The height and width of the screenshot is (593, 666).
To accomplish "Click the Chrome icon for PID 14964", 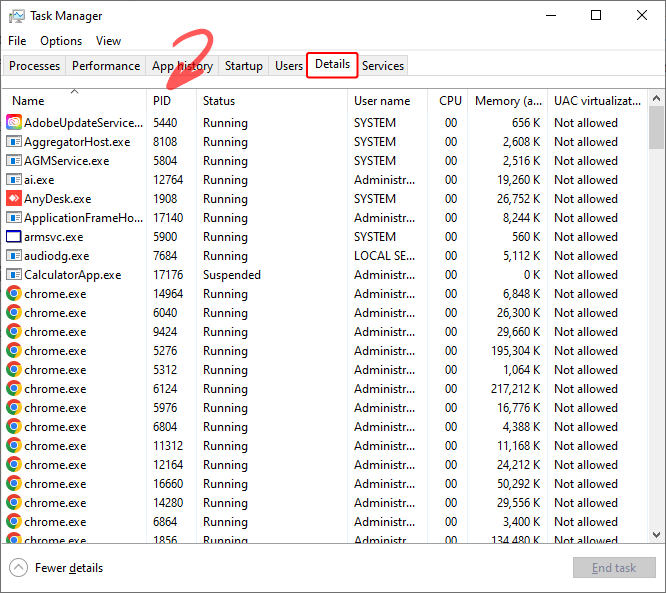I will point(14,294).
